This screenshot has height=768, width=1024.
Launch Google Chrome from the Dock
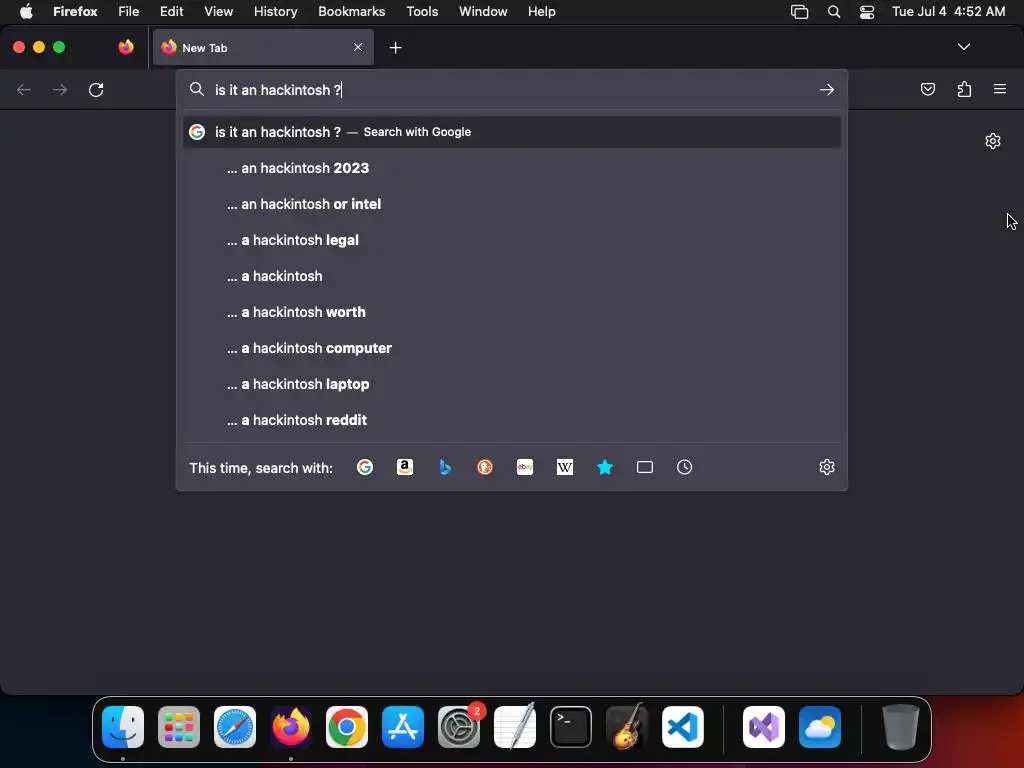point(347,727)
